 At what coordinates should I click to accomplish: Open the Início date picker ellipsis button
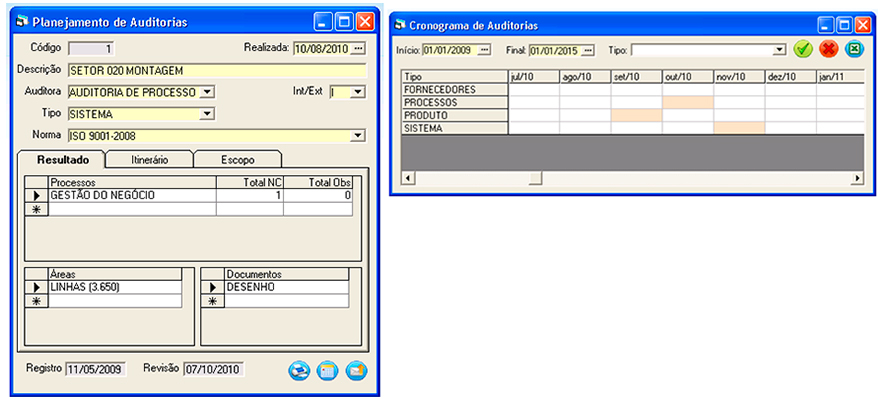pos(484,50)
